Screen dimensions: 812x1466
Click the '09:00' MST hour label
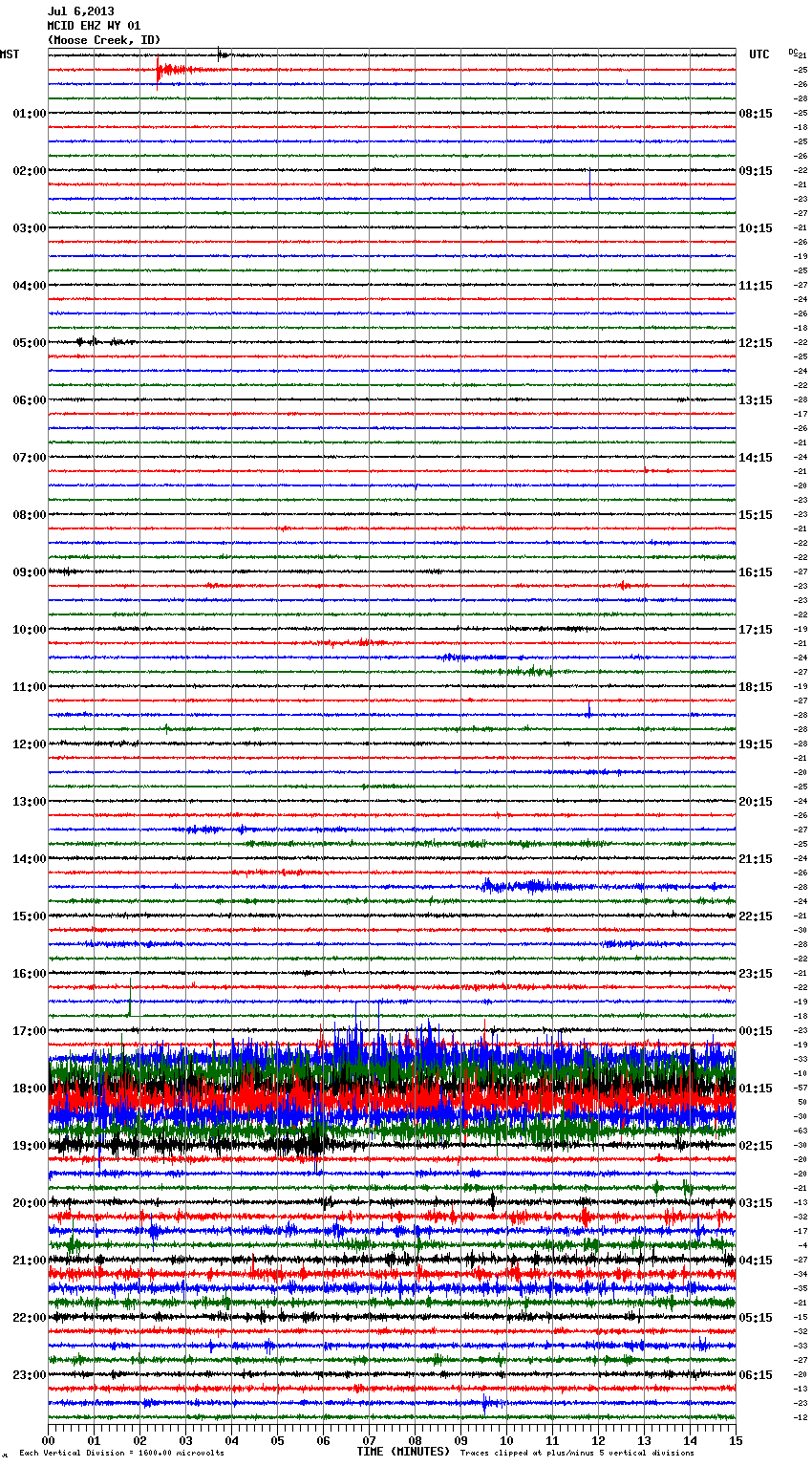29,572
